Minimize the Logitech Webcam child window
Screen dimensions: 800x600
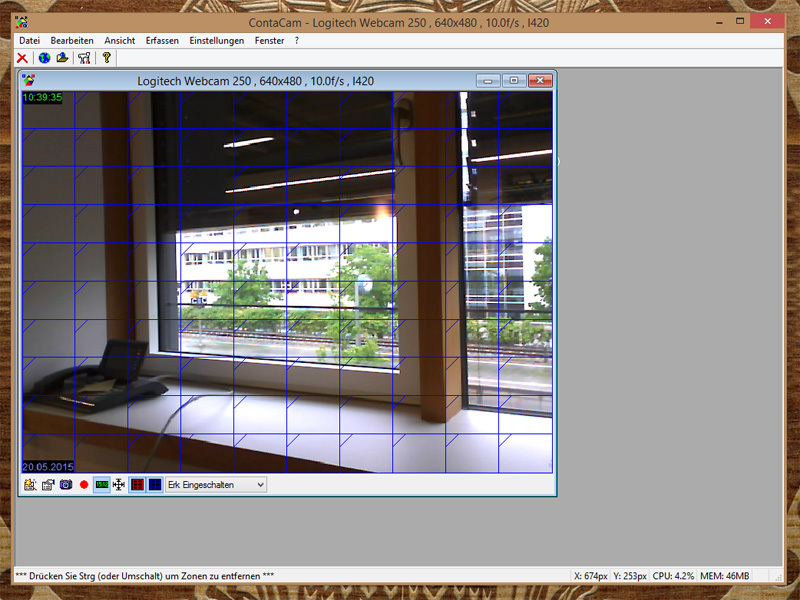tap(488, 81)
